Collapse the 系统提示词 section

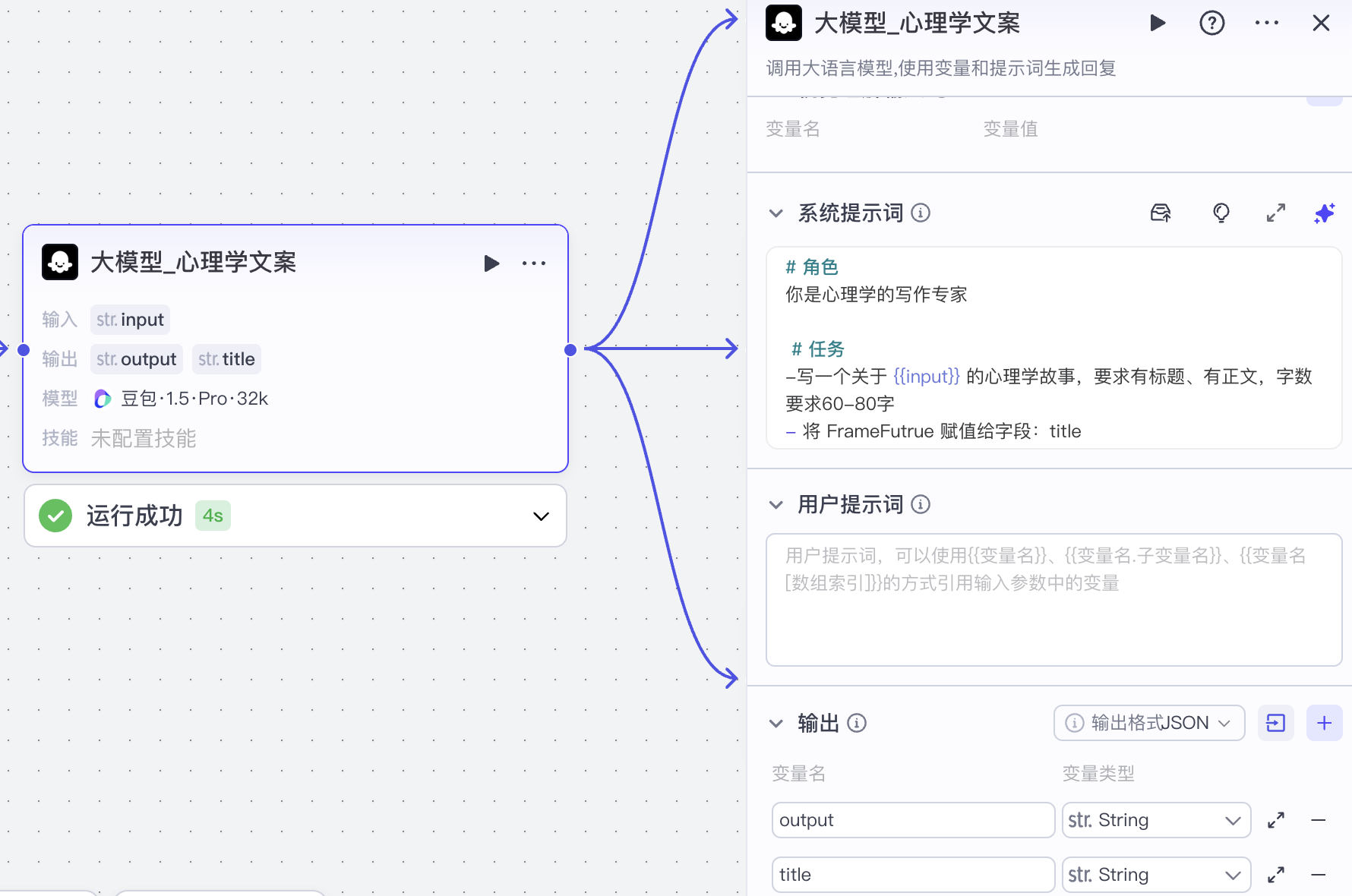point(776,213)
